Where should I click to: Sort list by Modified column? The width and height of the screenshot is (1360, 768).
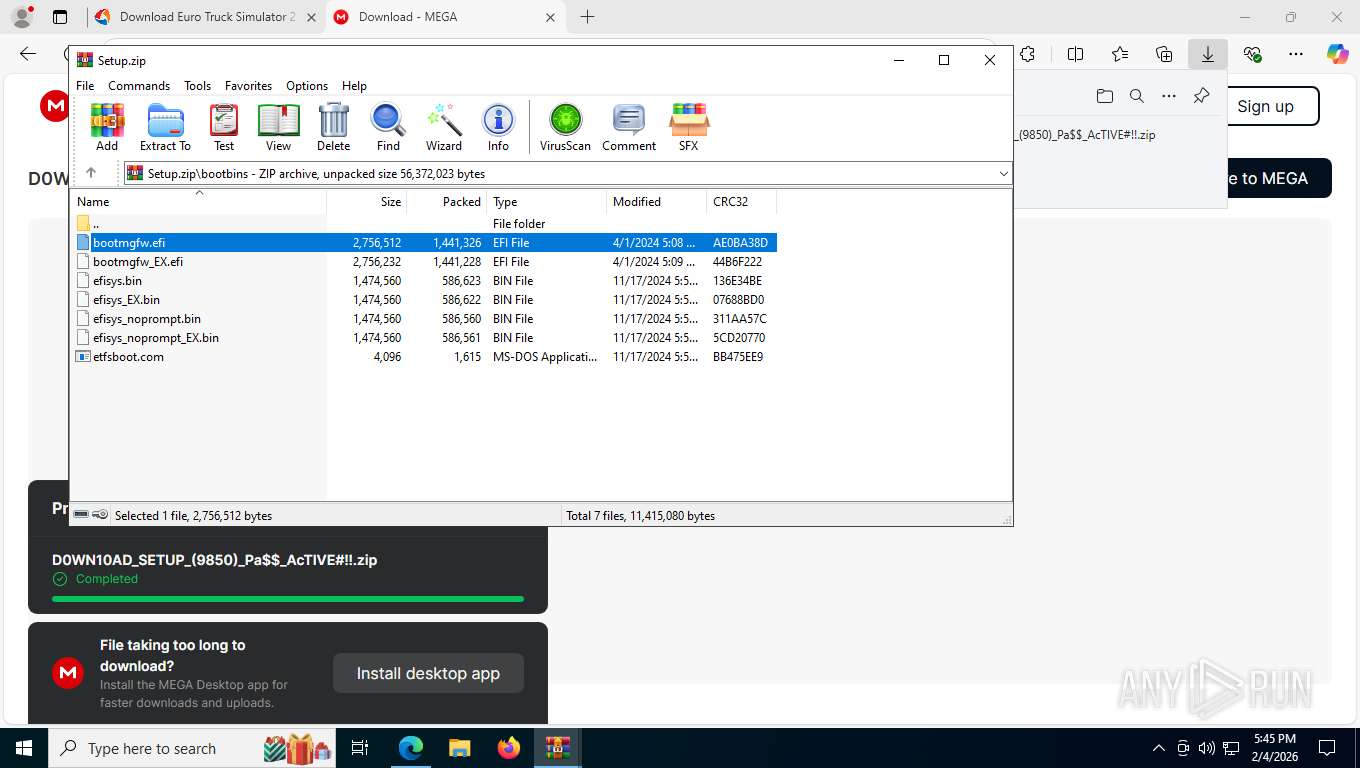pos(657,202)
